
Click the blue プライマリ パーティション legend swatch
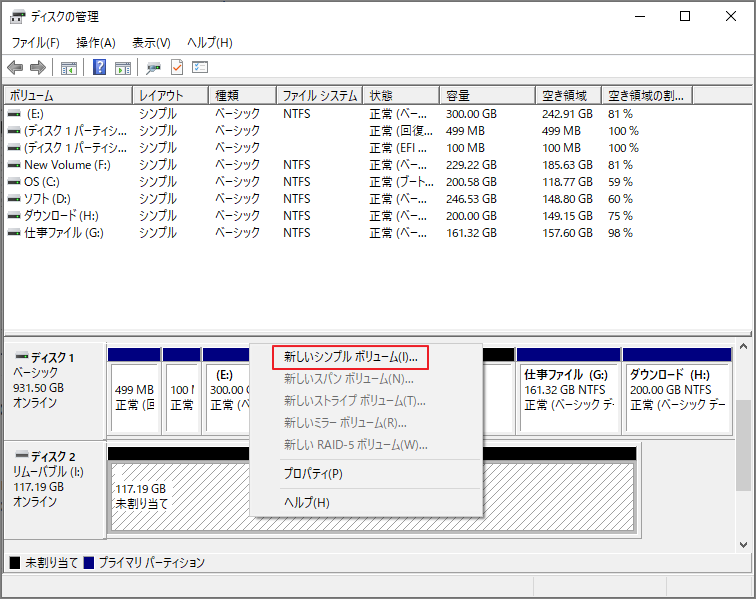pos(89,563)
